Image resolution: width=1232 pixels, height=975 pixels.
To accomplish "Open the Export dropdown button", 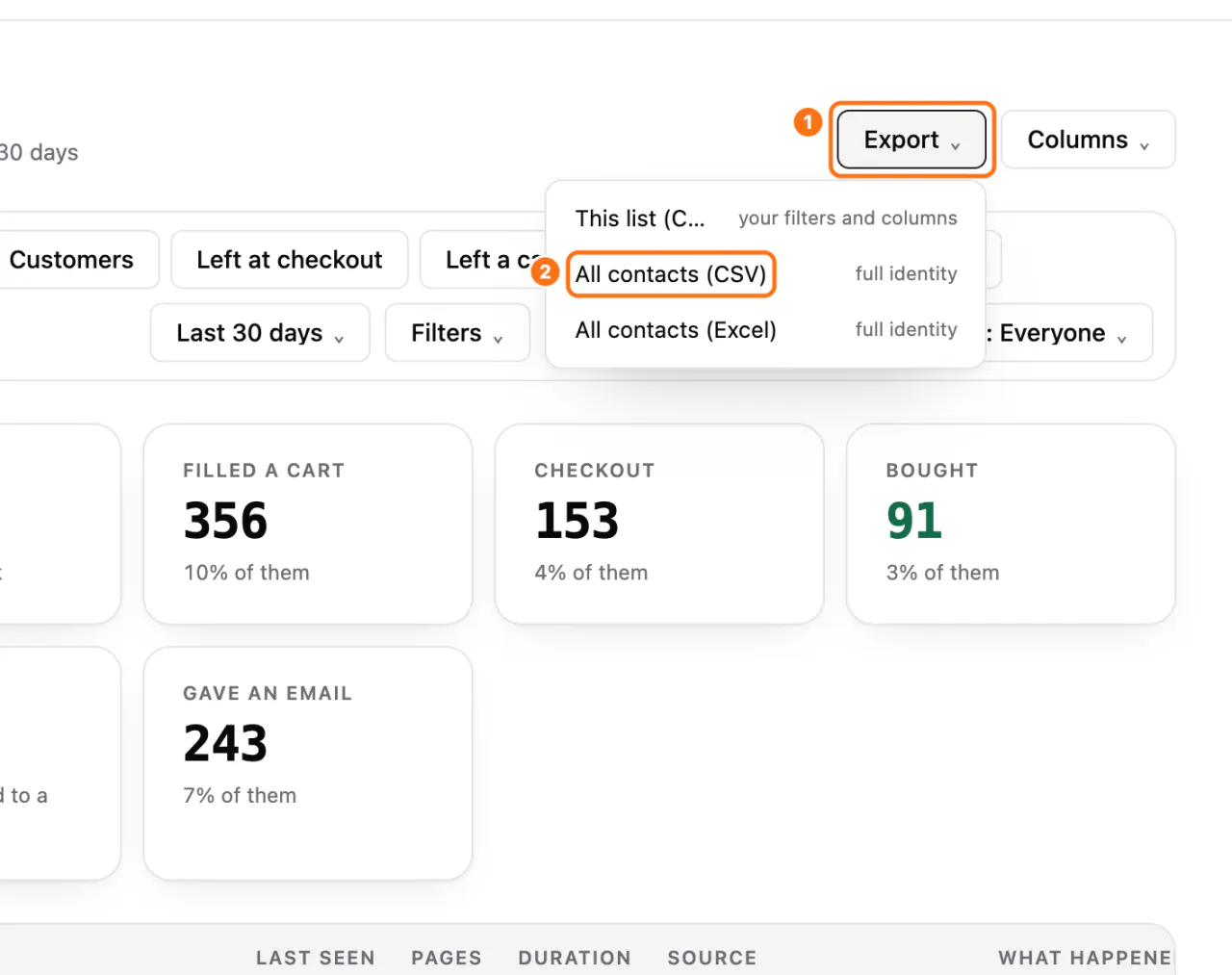I will pos(911,140).
